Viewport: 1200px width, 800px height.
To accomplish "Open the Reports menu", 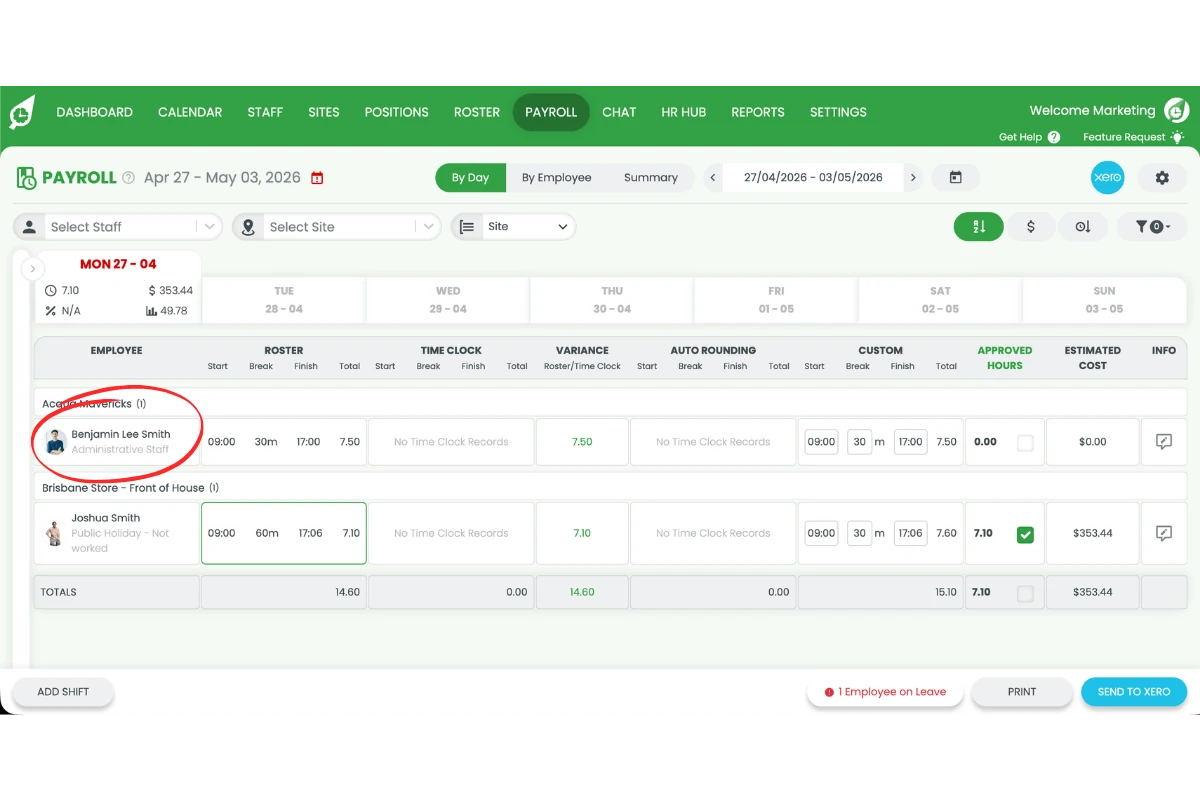I will tap(758, 112).
